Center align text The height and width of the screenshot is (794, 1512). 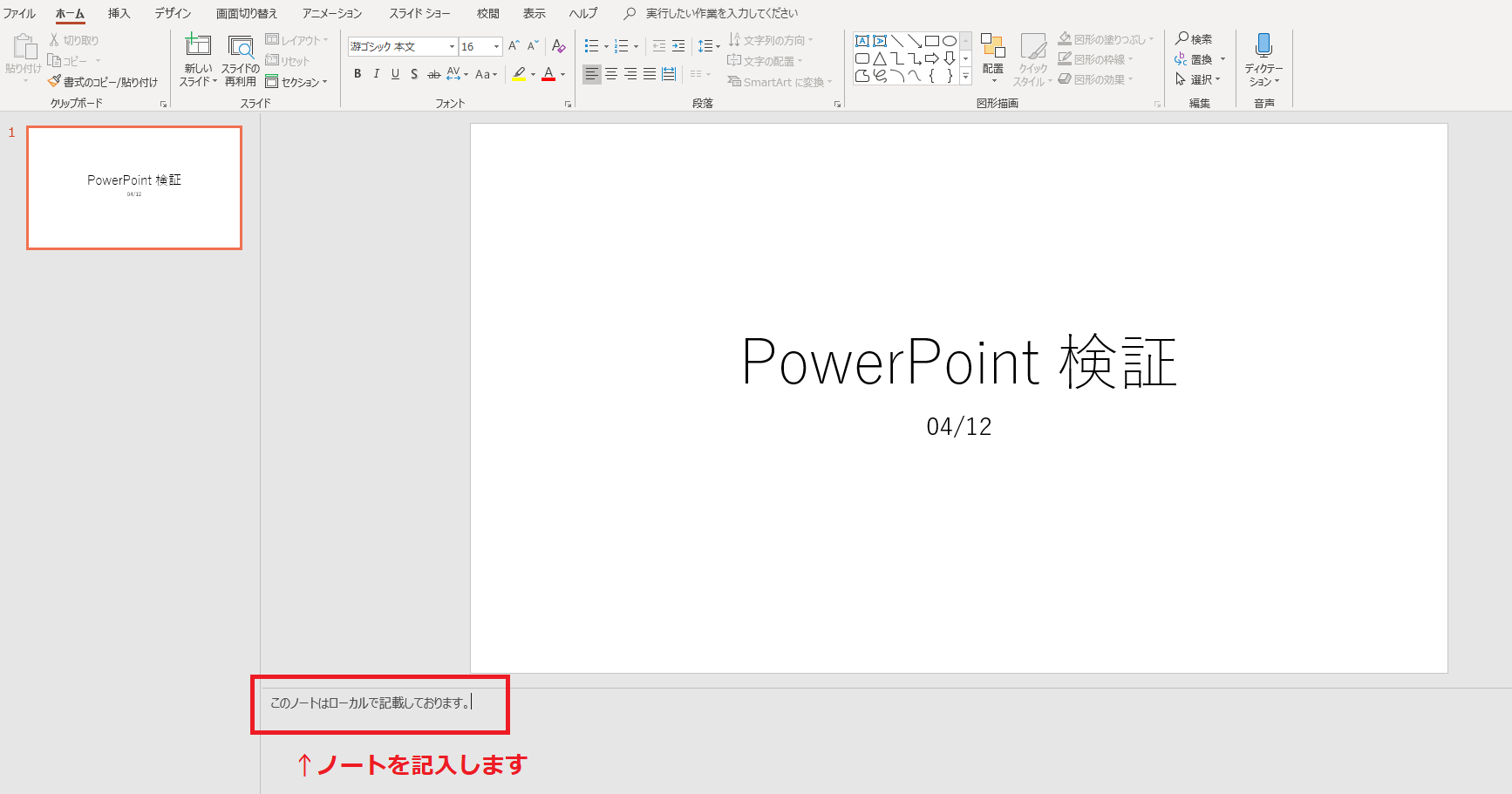tap(611, 74)
